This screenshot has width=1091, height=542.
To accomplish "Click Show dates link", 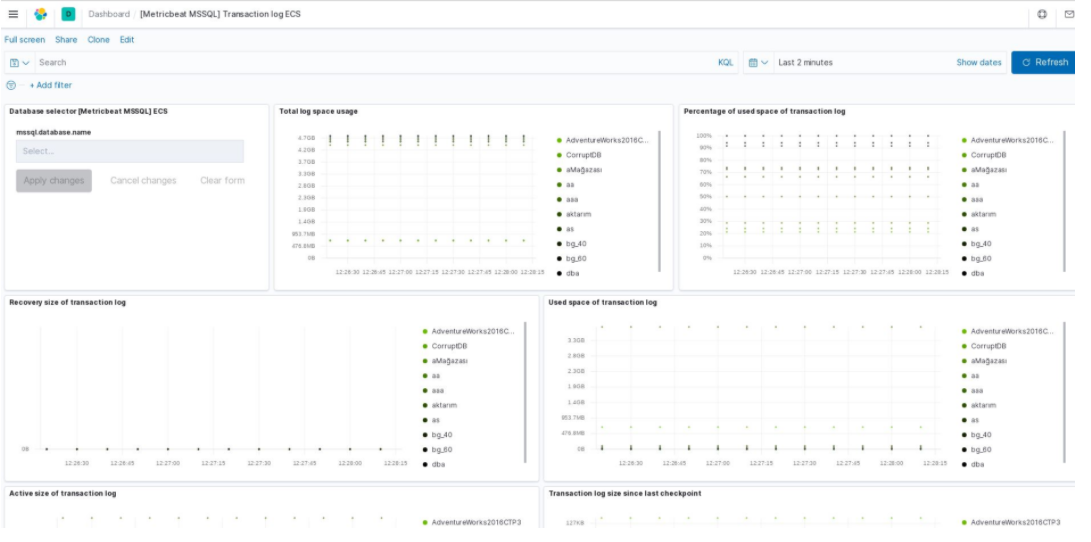I will [979, 63].
